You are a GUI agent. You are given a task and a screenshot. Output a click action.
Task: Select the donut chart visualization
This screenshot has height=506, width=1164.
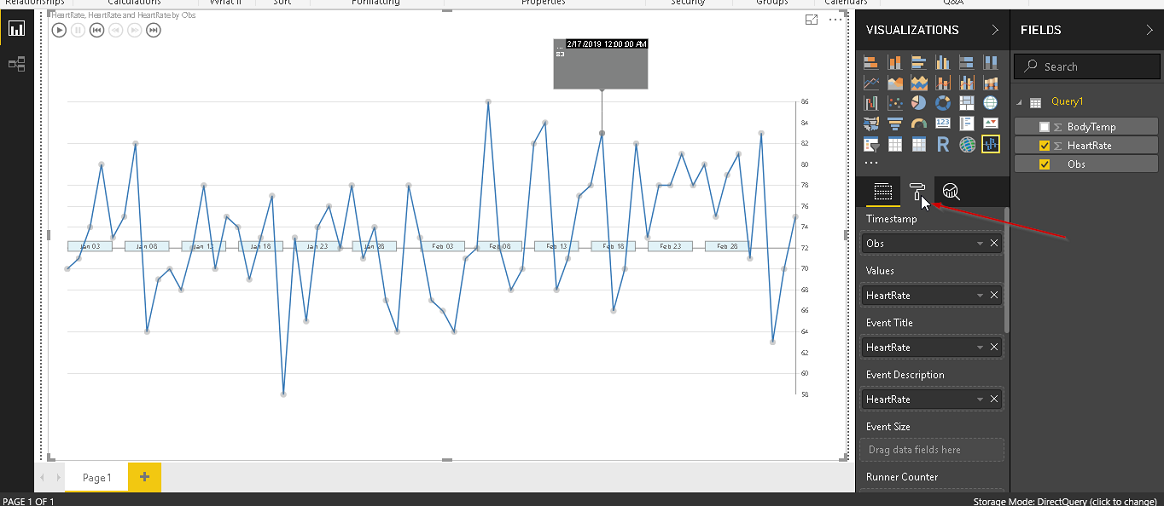pos(943,103)
